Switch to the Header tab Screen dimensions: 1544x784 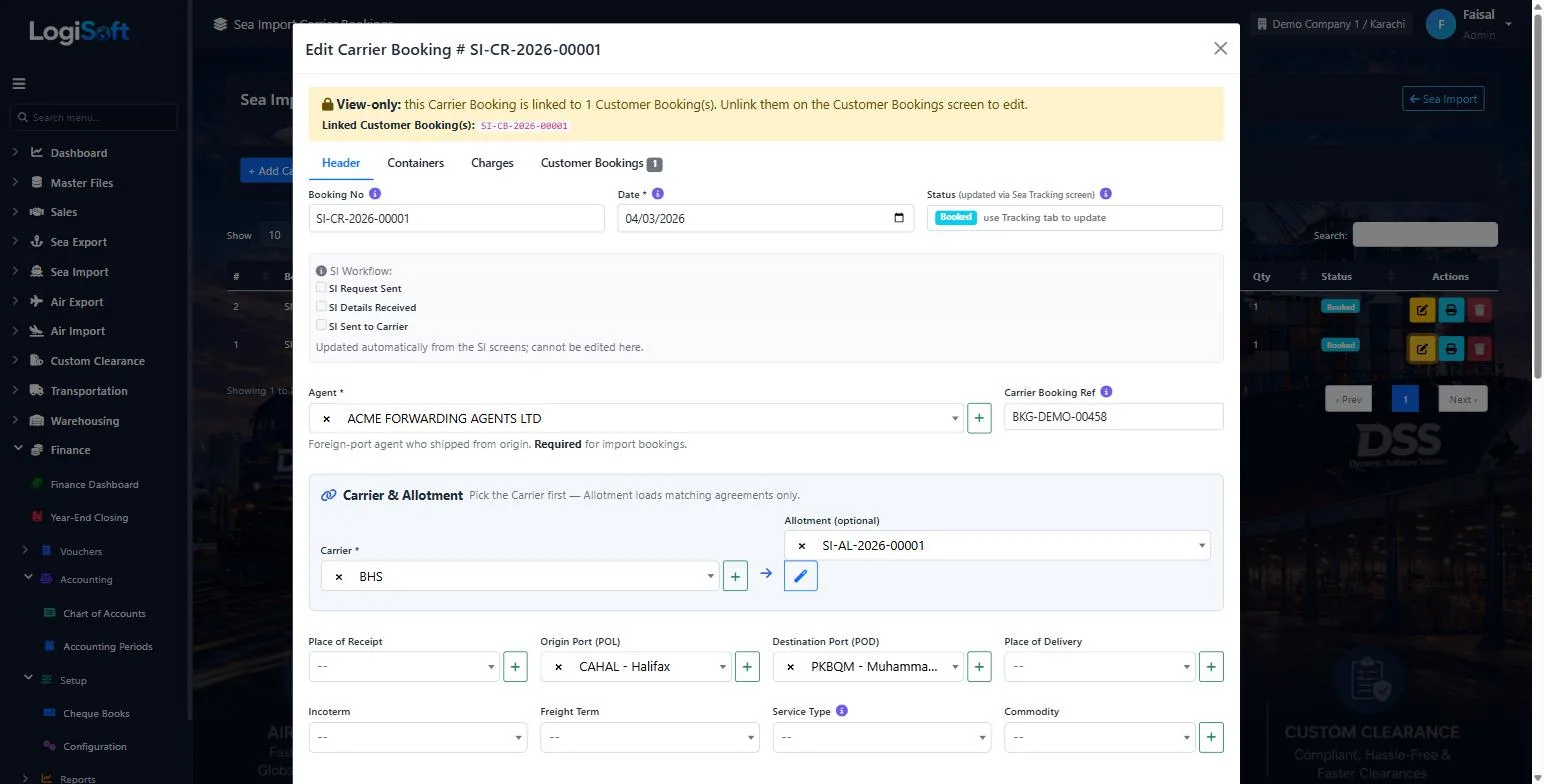click(341, 163)
